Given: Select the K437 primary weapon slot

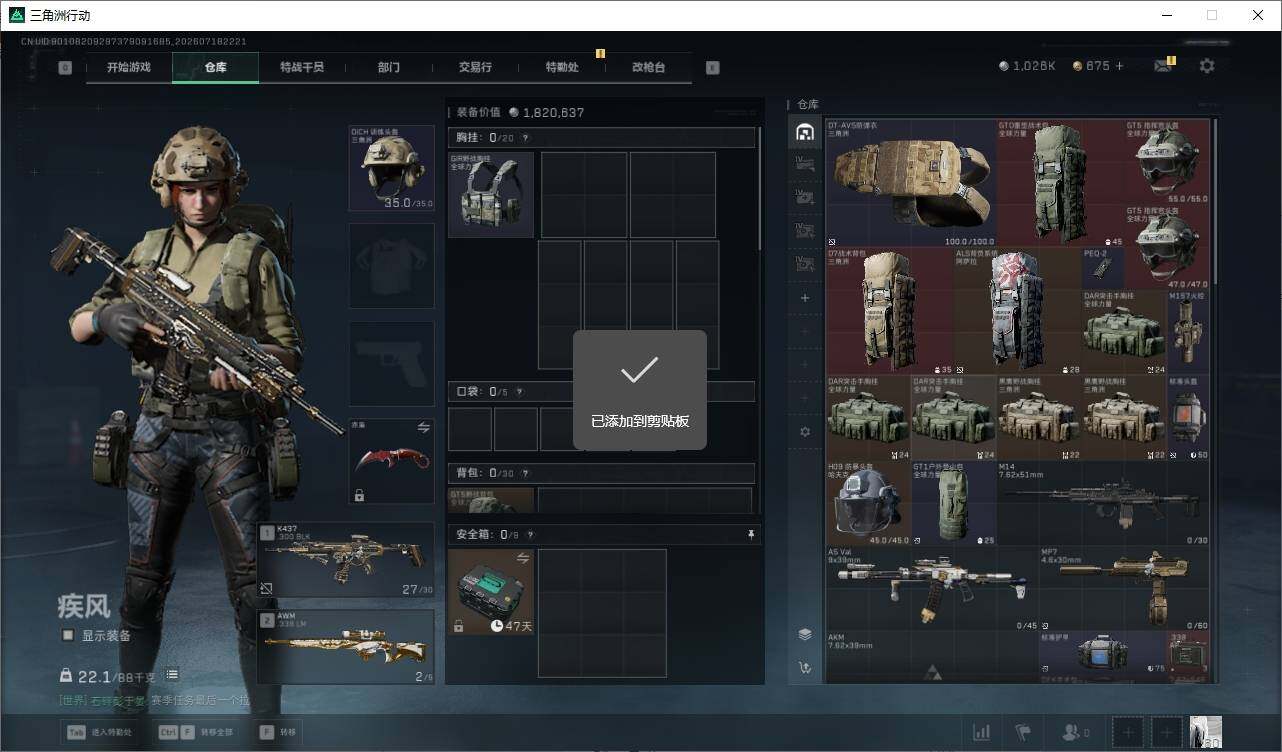Looking at the screenshot, I should (x=346, y=559).
